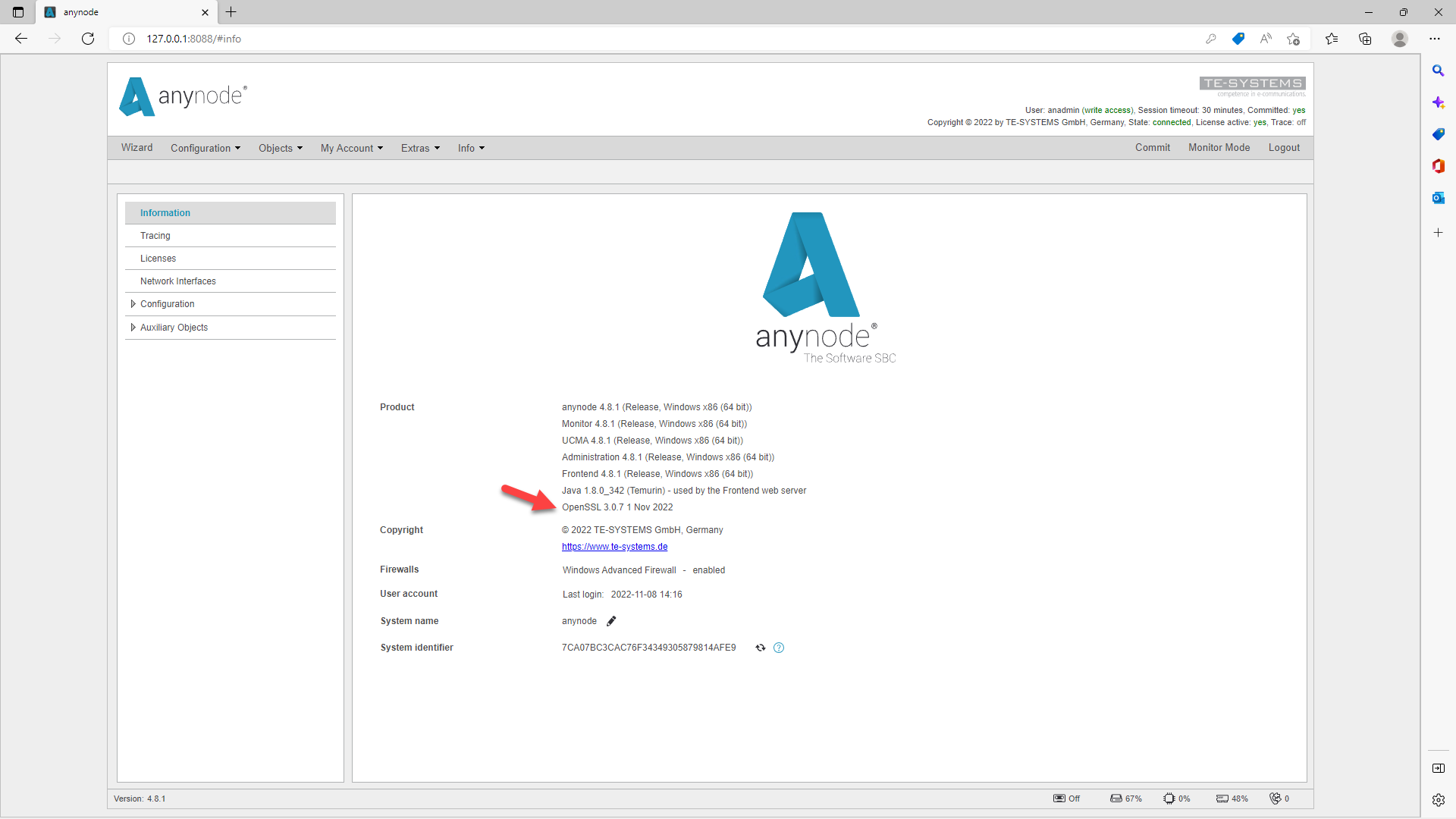Open Edge sidebar settings gear
This screenshot has height=819, width=1456.
tap(1438, 799)
